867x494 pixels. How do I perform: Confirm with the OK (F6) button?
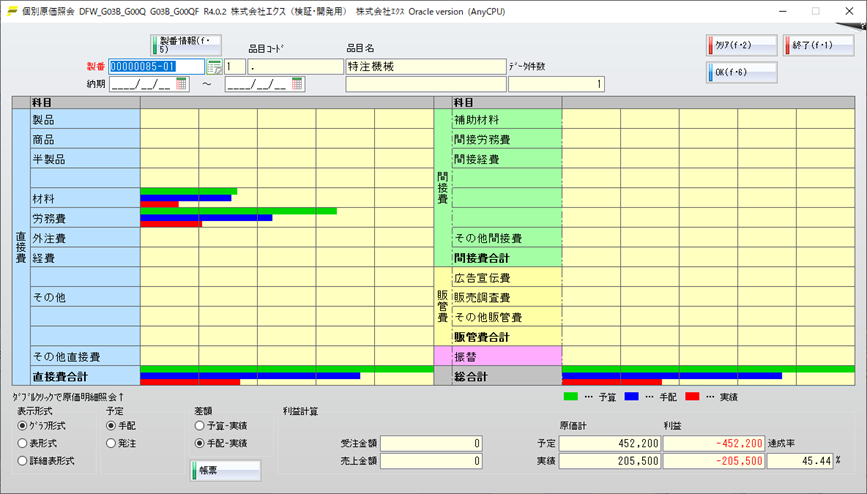pos(741,73)
